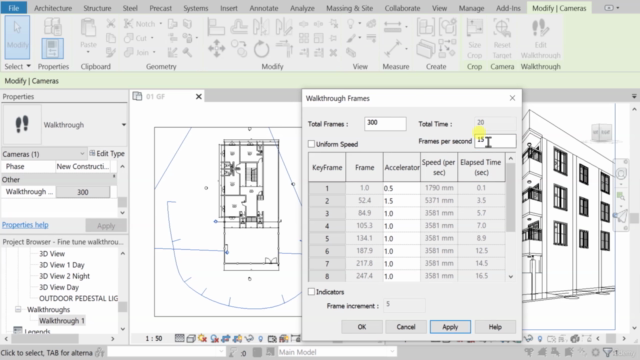This screenshot has width=640, height=360.
Task: Select 3D View 2 Night in browser
Action: 64,276
